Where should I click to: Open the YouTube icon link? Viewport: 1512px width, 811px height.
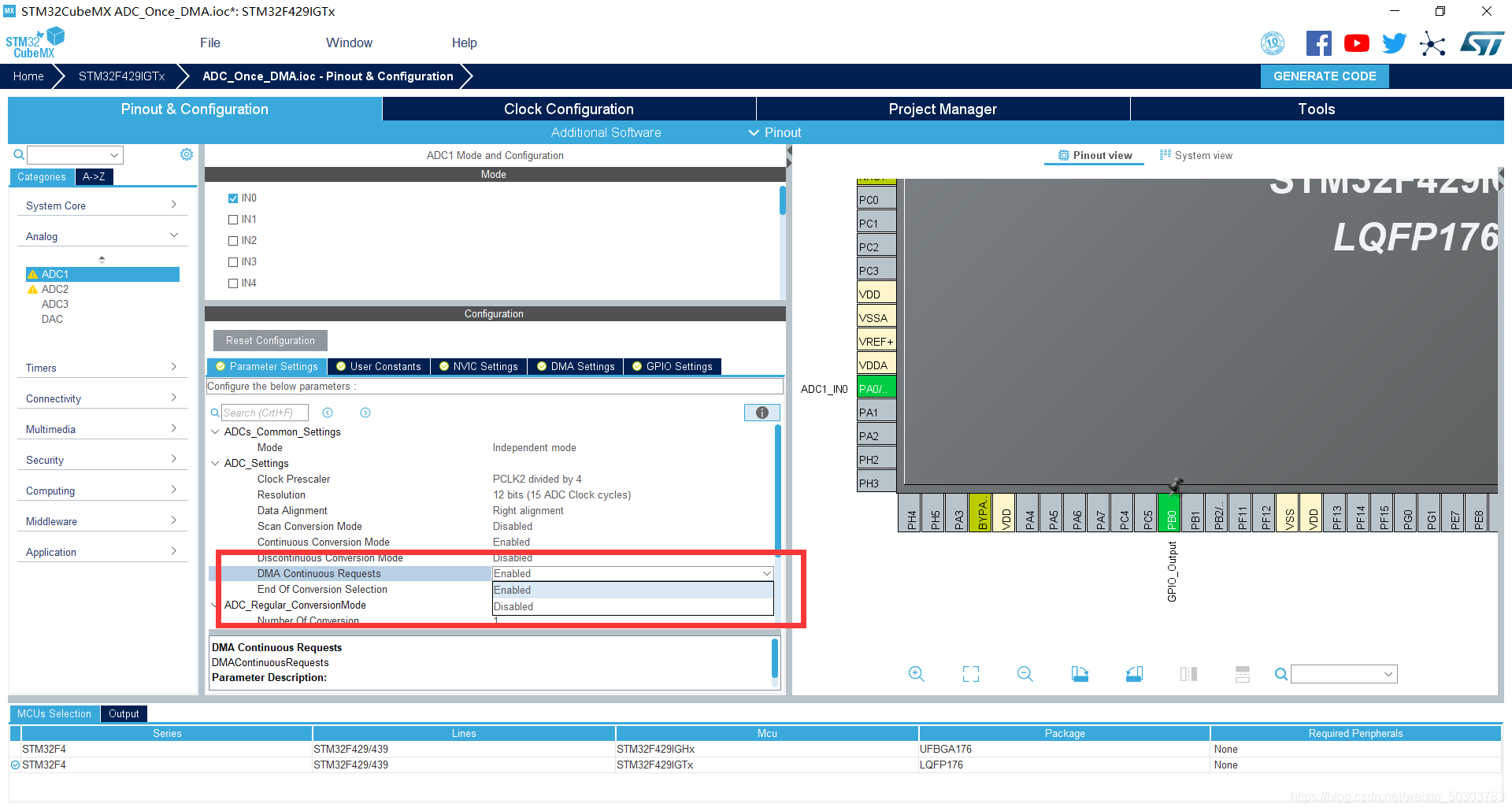tap(1356, 43)
